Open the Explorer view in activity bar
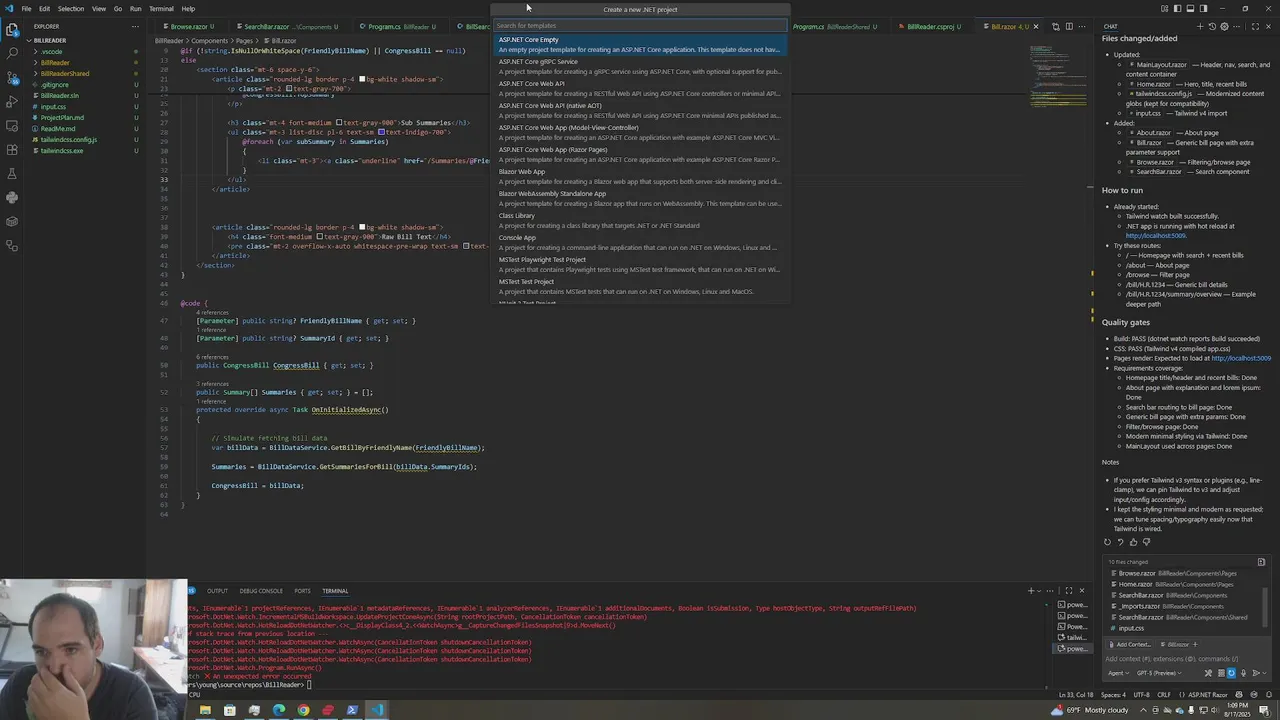The height and width of the screenshot is (720, 1280). pos(12,29)
